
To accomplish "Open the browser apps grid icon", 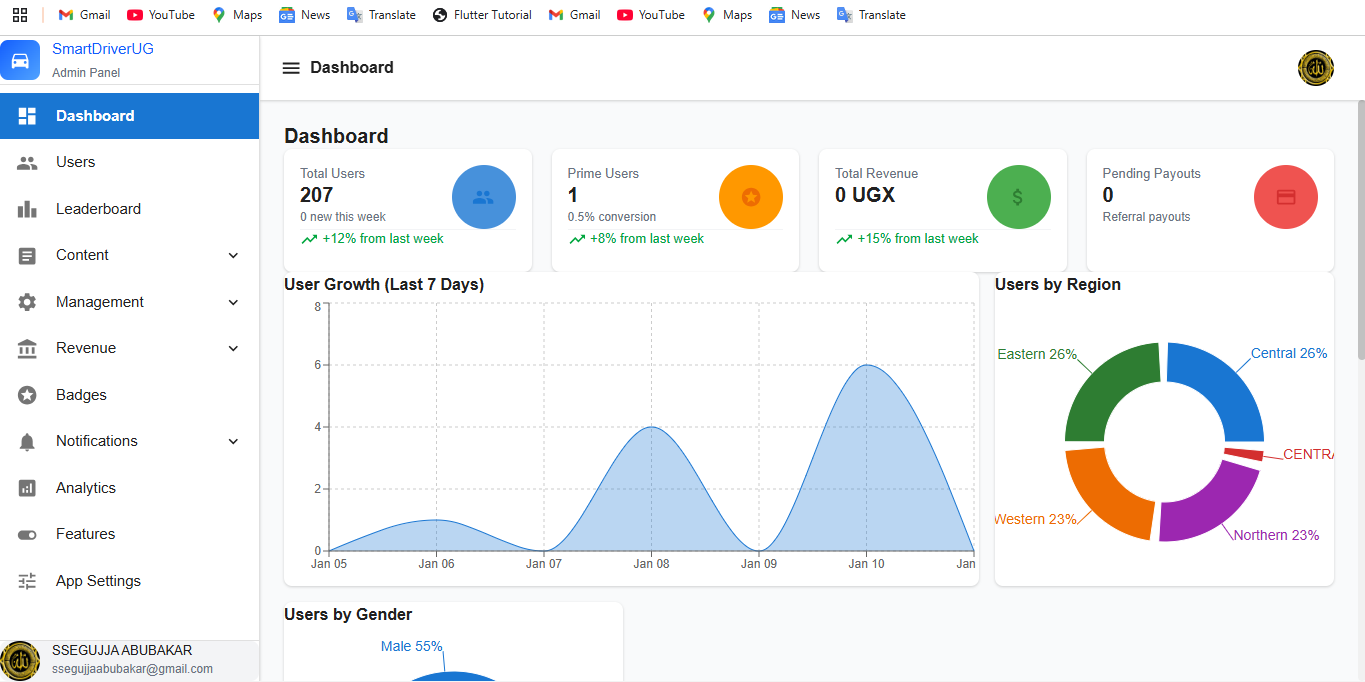I will (20, 15).
